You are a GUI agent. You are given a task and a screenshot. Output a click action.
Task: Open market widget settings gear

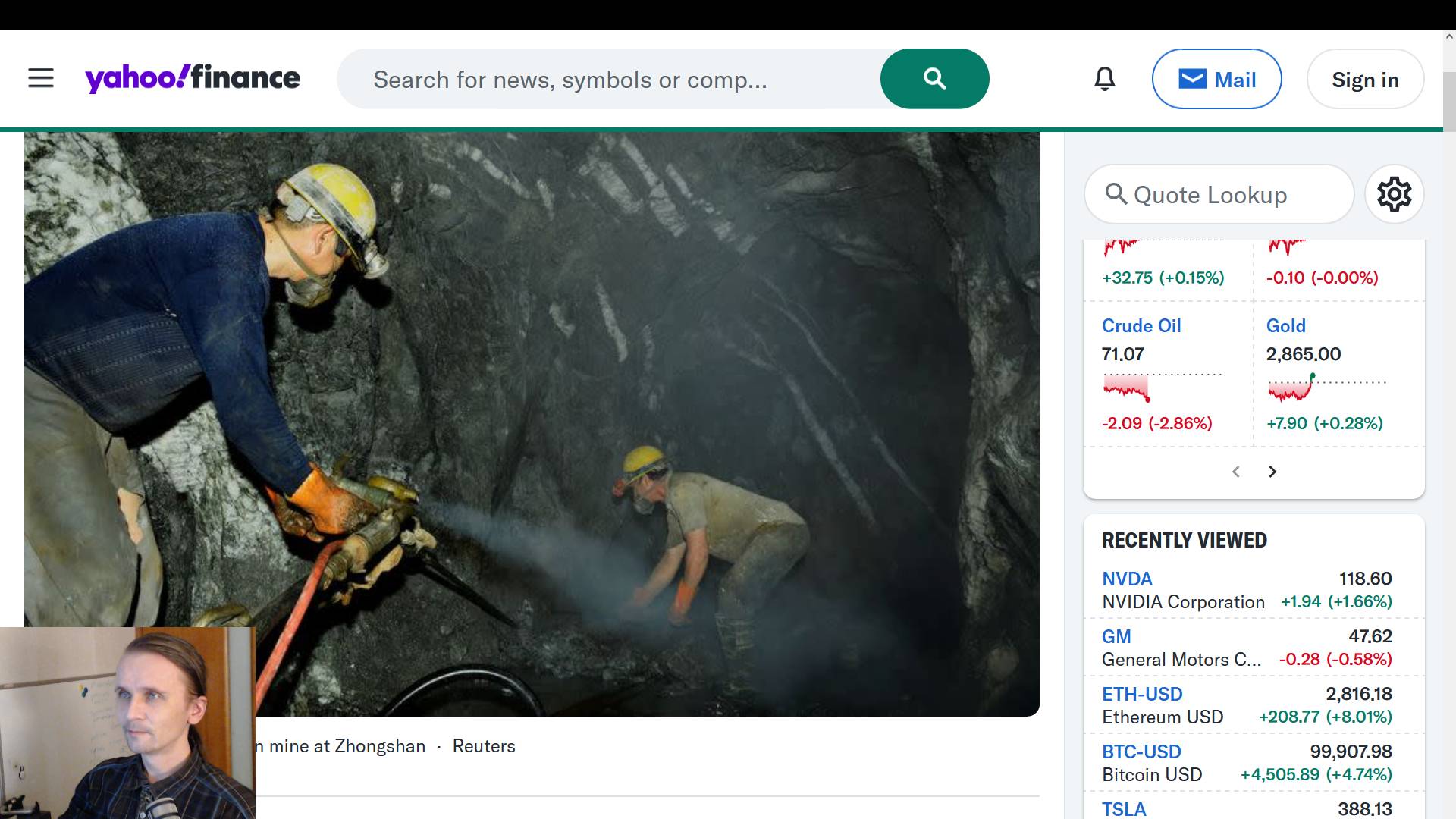click(x=1394, y=195)
